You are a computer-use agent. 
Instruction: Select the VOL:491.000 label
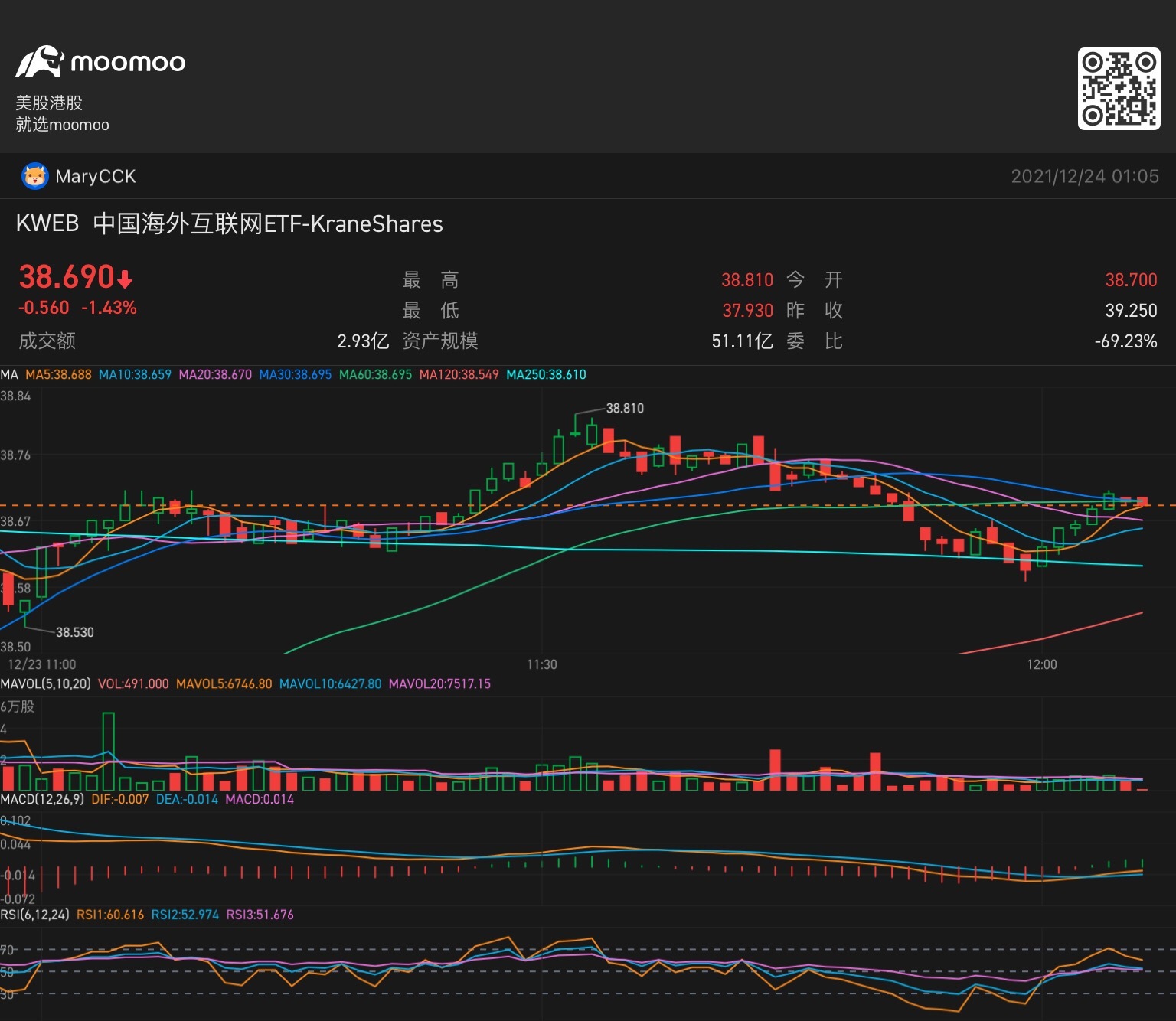point(133,684)
